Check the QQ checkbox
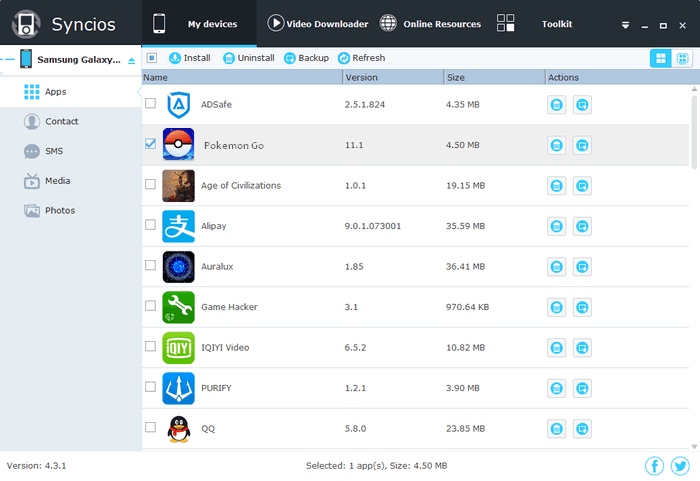 click(150, 427)
